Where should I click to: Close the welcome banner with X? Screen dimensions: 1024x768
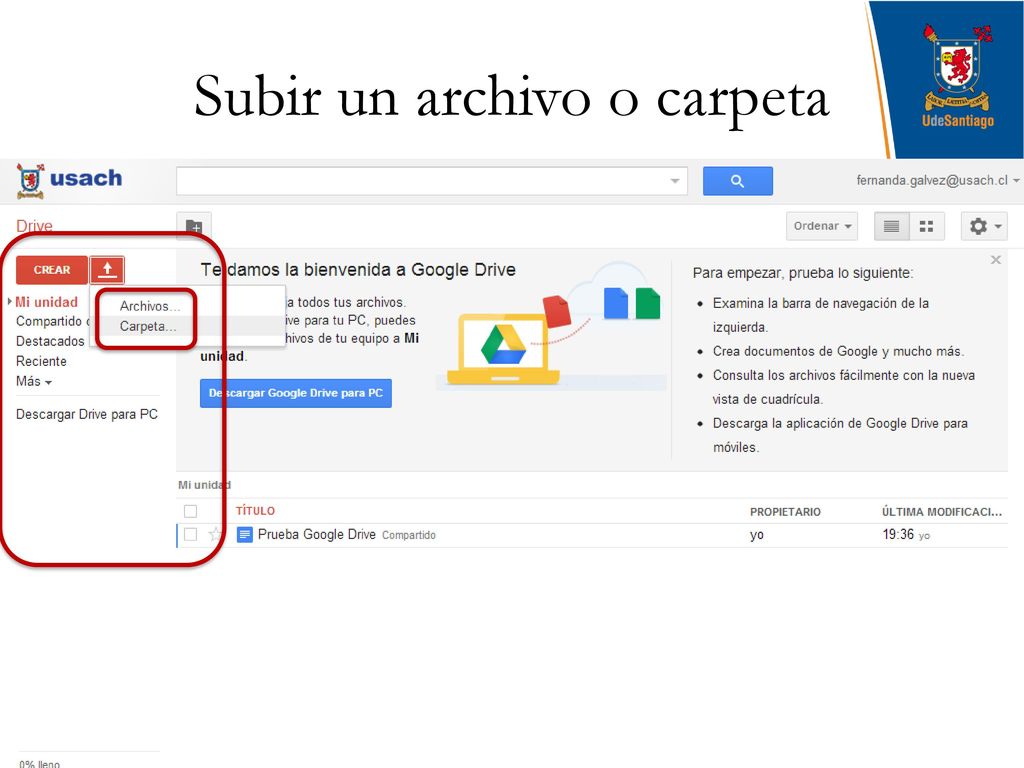995,260
